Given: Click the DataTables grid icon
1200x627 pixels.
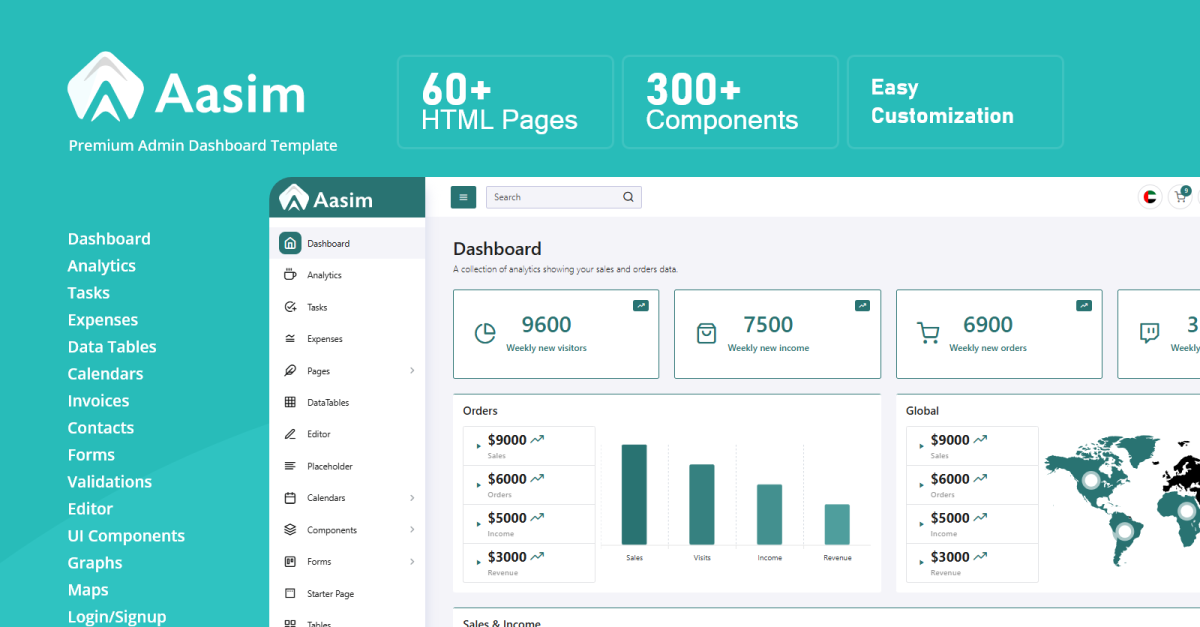Looking at the screenshot, I should pos(290,402).
